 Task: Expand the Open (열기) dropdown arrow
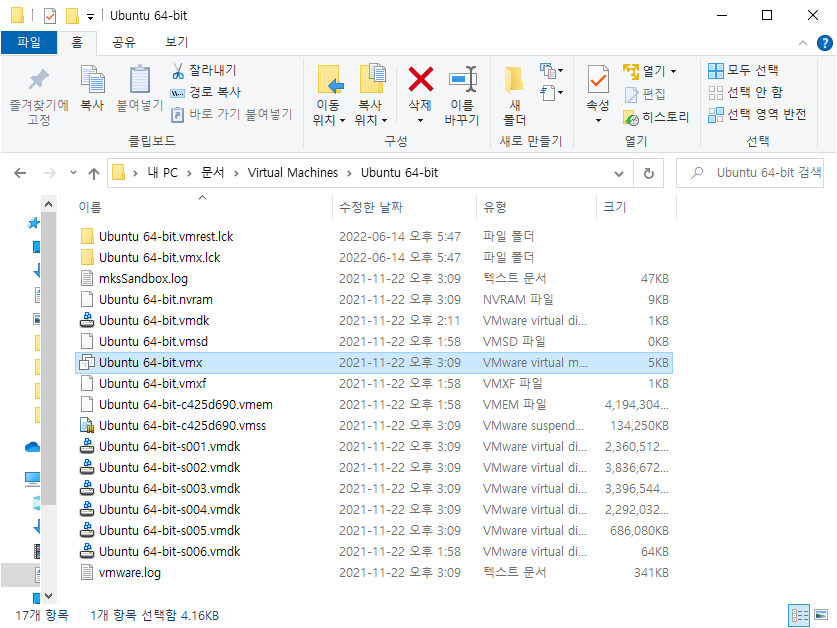pos(674,71)
